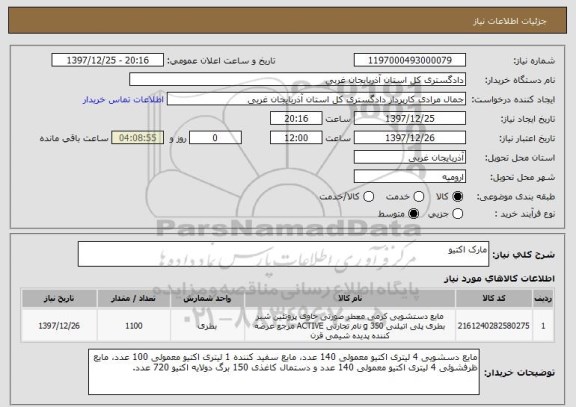Screen dimensions: 576x407
Task: Click the buyer notes text area
Action: (x=284, y=372)
